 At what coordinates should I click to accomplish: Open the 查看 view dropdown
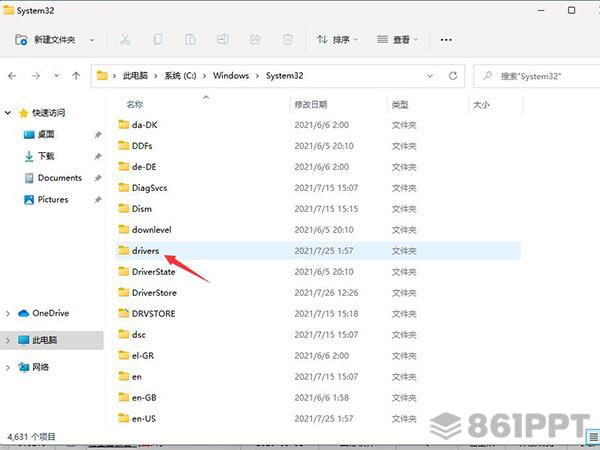tap(397, 40)
